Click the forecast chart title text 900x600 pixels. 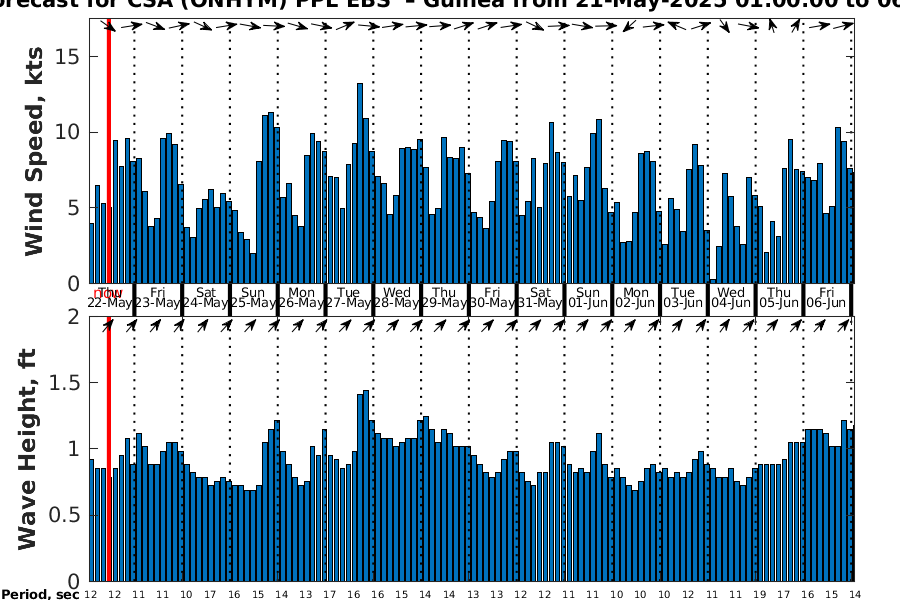point(450,3)
